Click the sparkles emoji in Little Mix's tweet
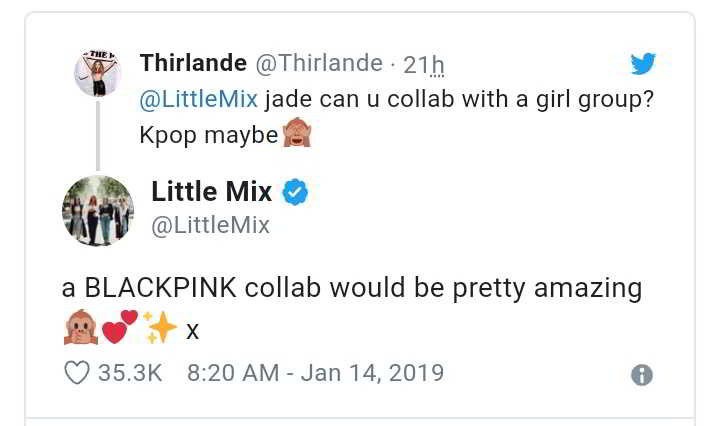The height and width of the screenshot is (426, 720). point(159,327)
